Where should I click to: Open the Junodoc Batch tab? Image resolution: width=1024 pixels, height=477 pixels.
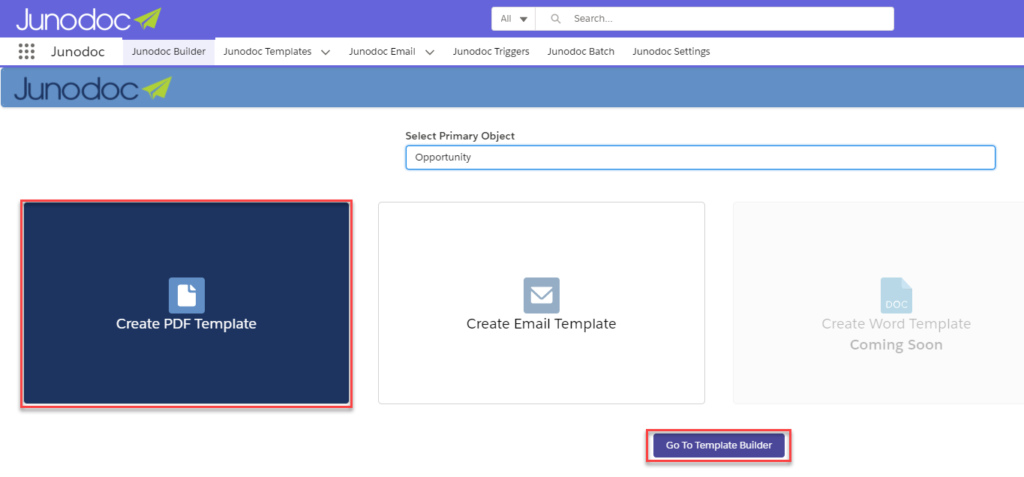581,52
